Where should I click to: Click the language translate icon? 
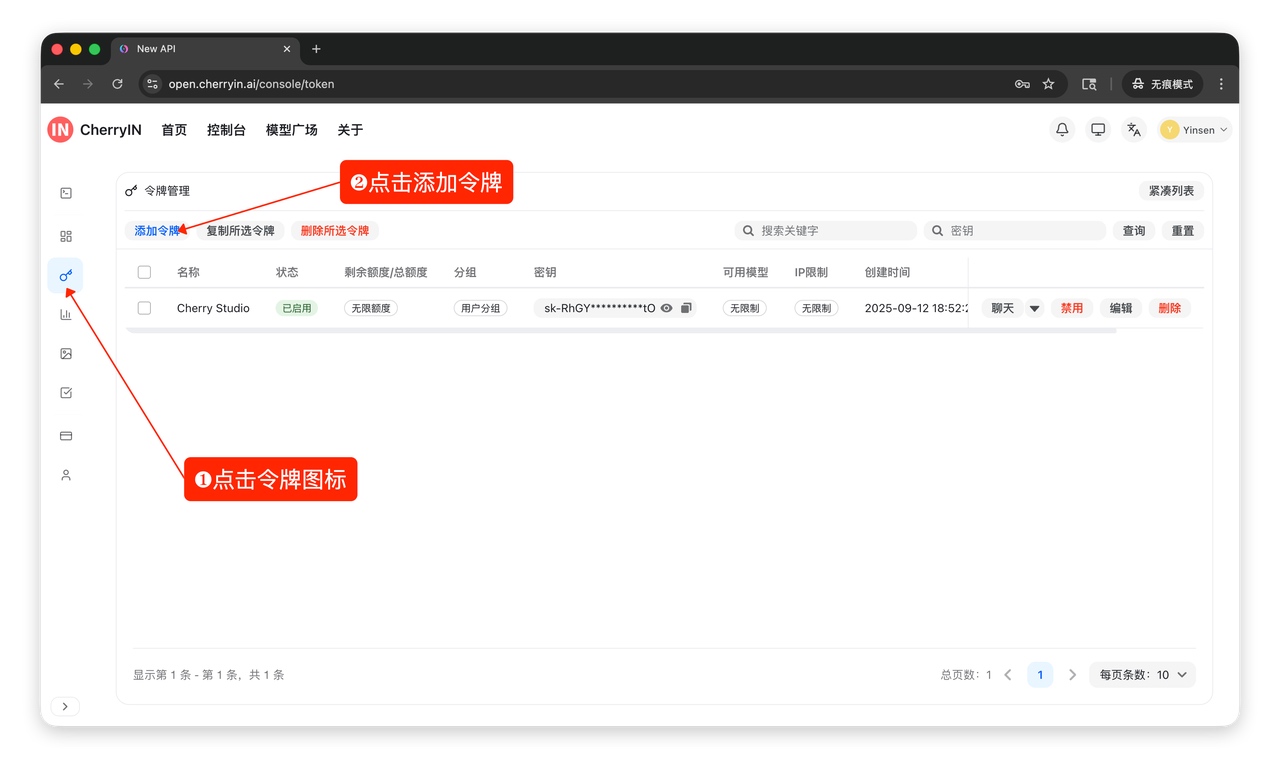click(1133, 130)
